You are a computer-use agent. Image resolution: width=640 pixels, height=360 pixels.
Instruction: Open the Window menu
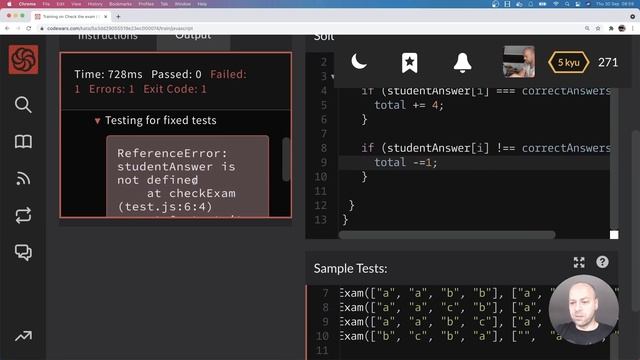click(182, 4)
